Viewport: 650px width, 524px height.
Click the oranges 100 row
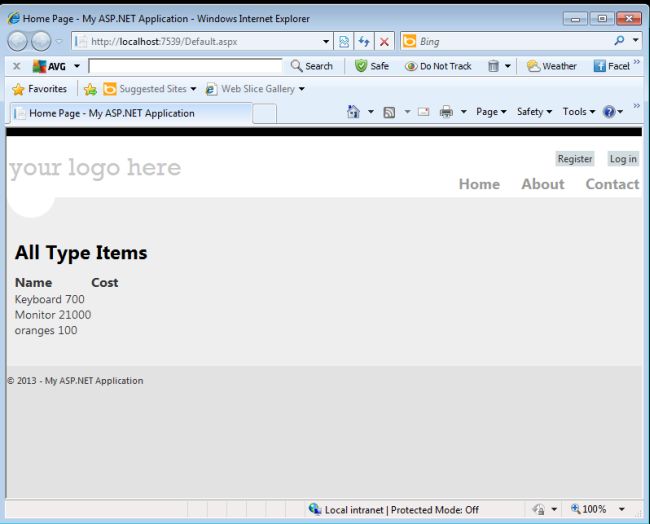46,331
